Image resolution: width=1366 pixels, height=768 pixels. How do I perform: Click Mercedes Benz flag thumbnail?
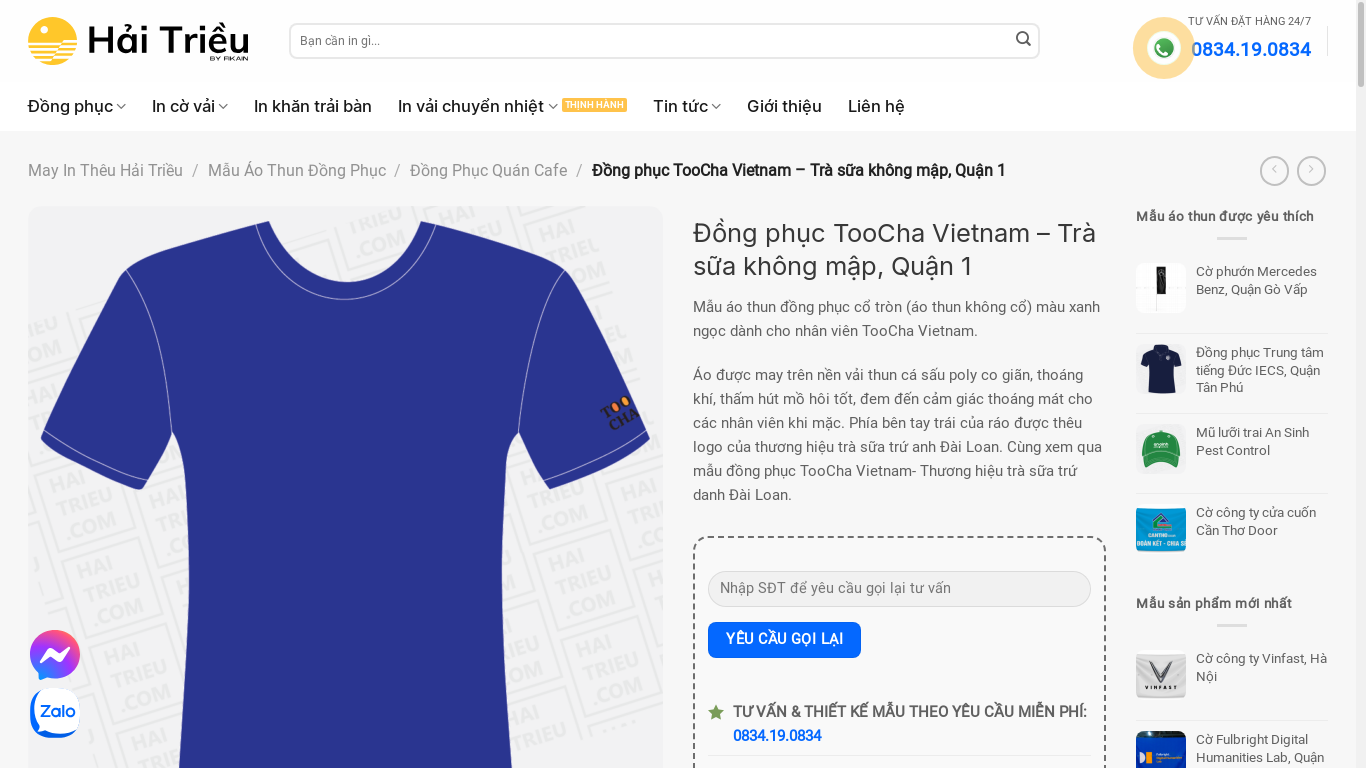tap(1161, 288)
